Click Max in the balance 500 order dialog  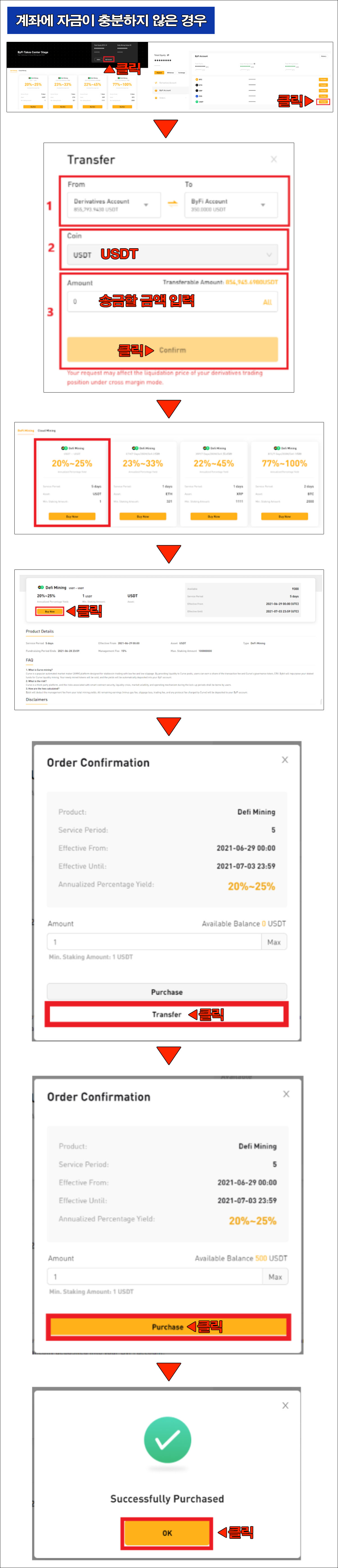point(275,1277)
